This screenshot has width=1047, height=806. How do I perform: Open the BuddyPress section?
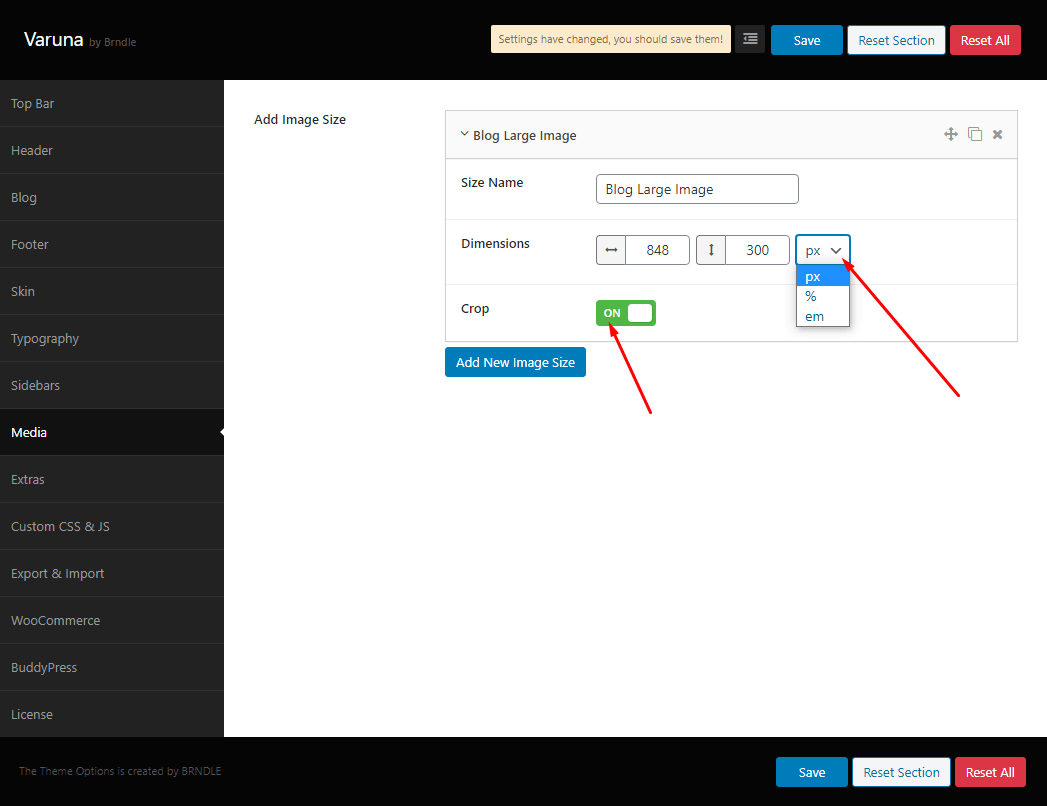click(112, 667)
